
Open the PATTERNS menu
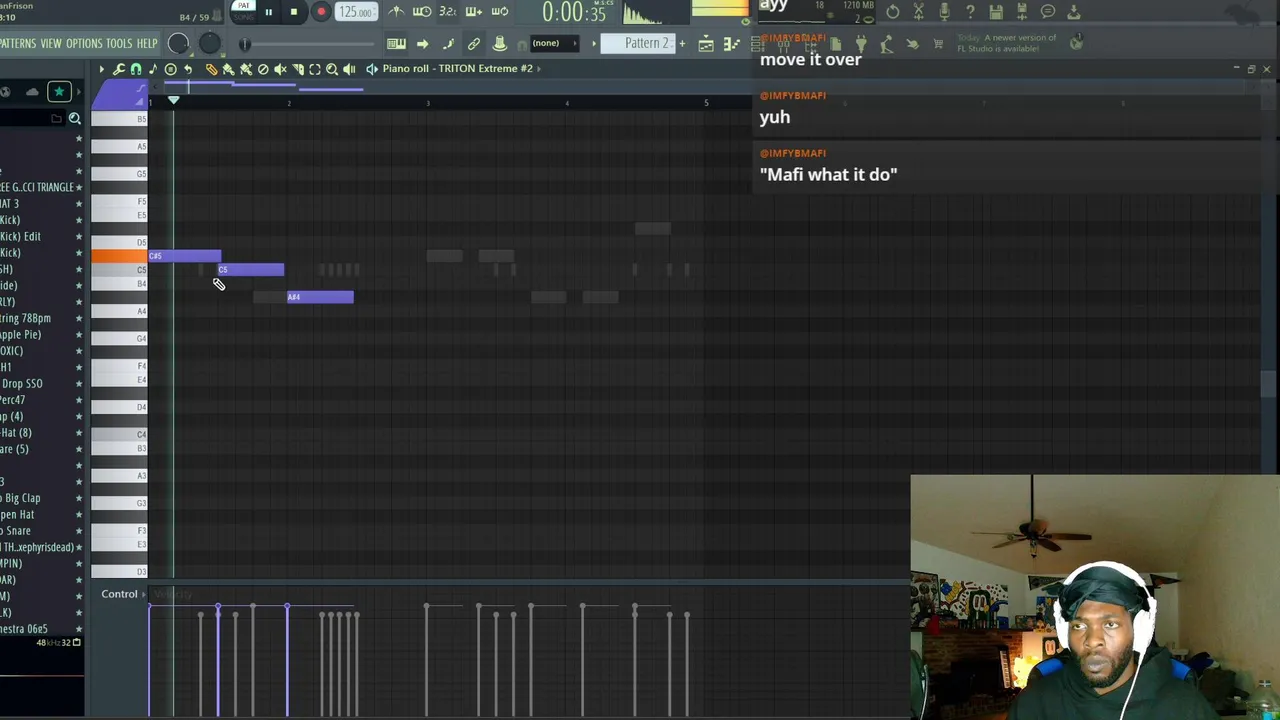[18, 43]
